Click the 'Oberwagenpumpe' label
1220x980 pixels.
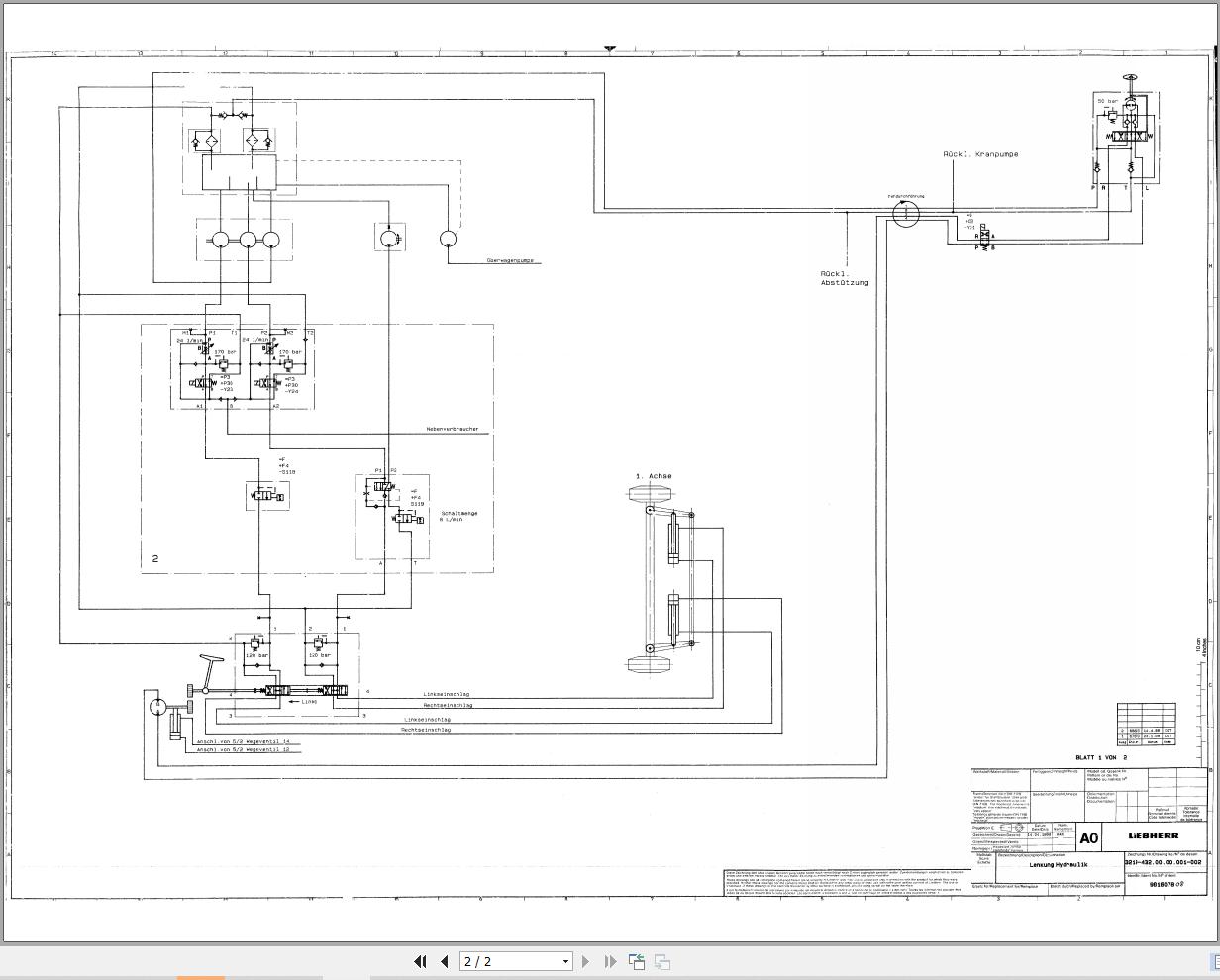511,260
